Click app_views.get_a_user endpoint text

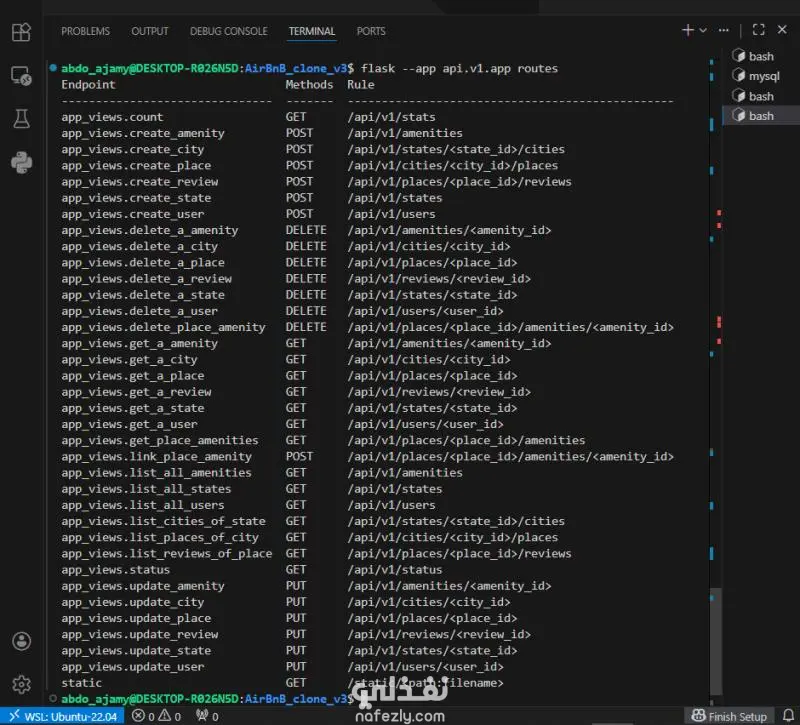coord(129,424)
